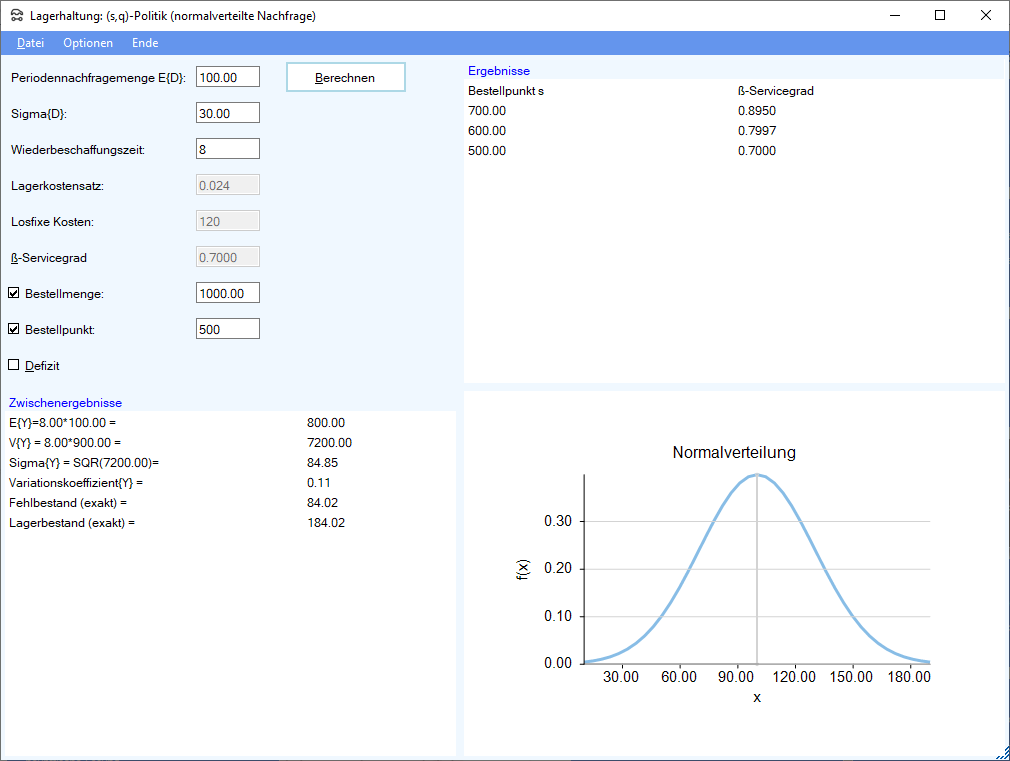Minimize the Lagerhaltung window
1010x761 pixels.
893,15
